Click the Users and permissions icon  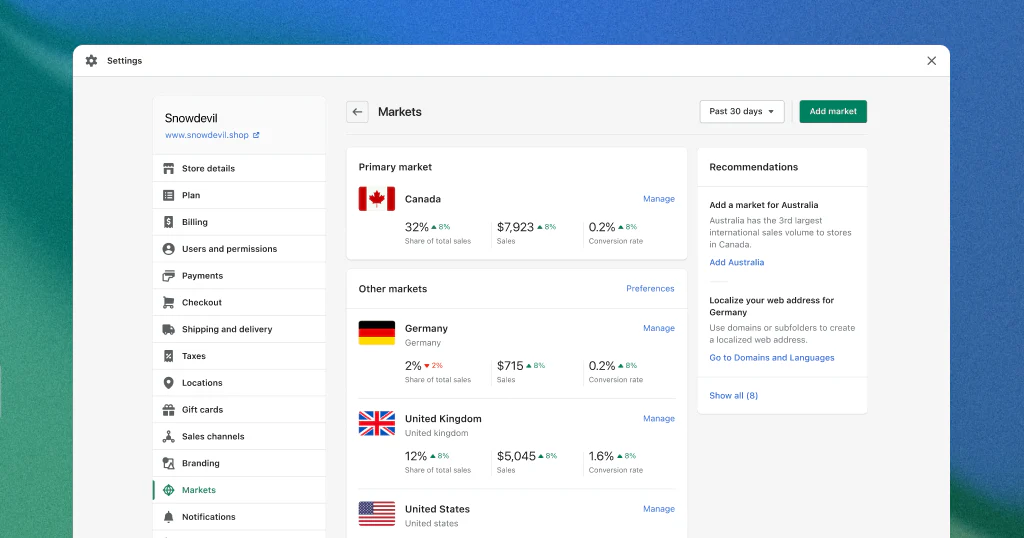click(168, 249)
